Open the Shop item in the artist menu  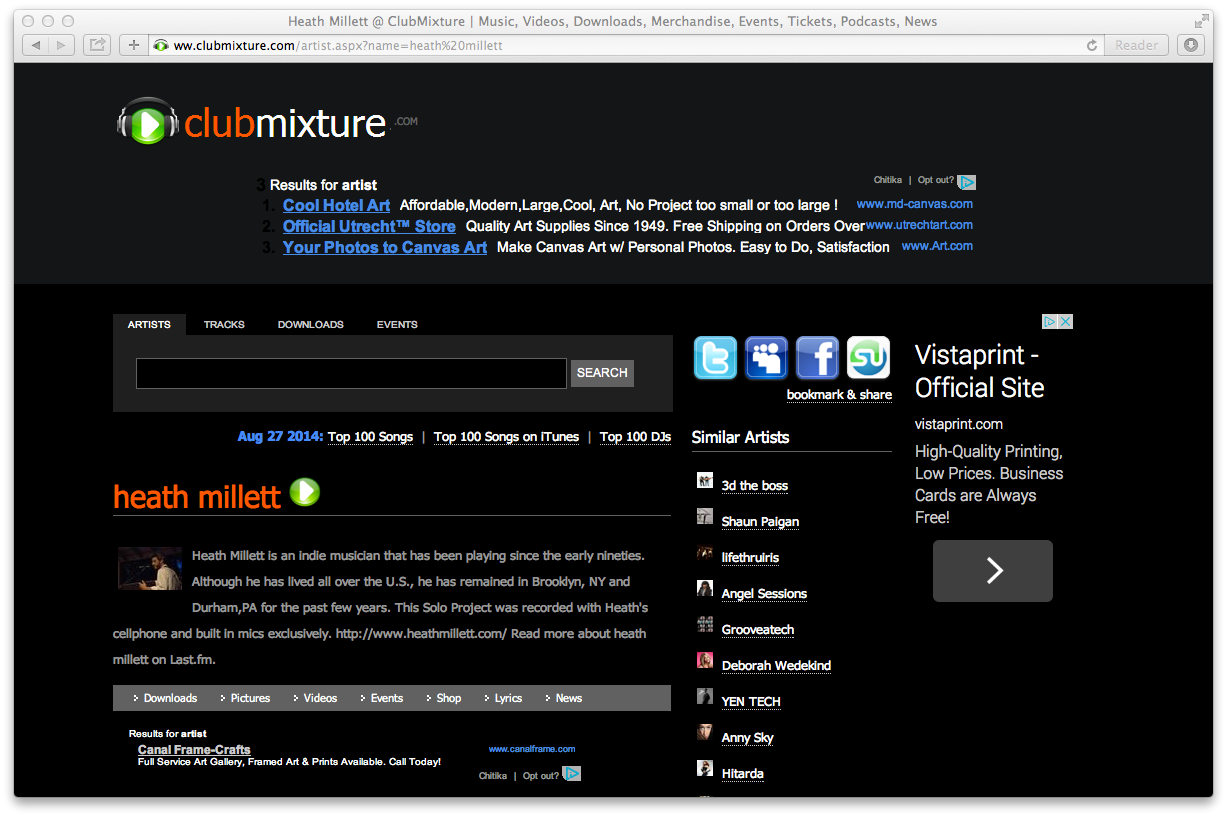click(448, 698)
